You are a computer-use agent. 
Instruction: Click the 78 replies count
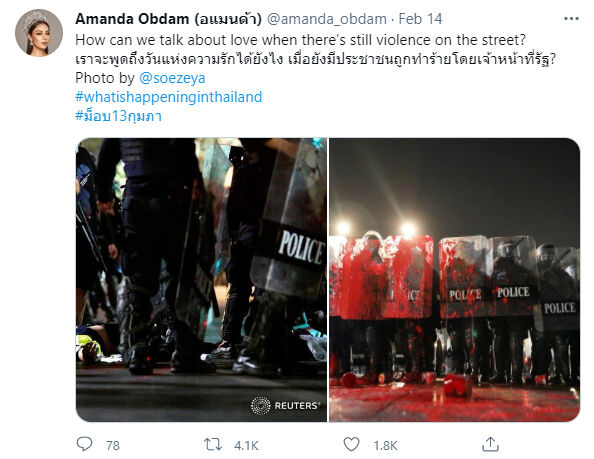pyautogui.click(x=113, y=445)
